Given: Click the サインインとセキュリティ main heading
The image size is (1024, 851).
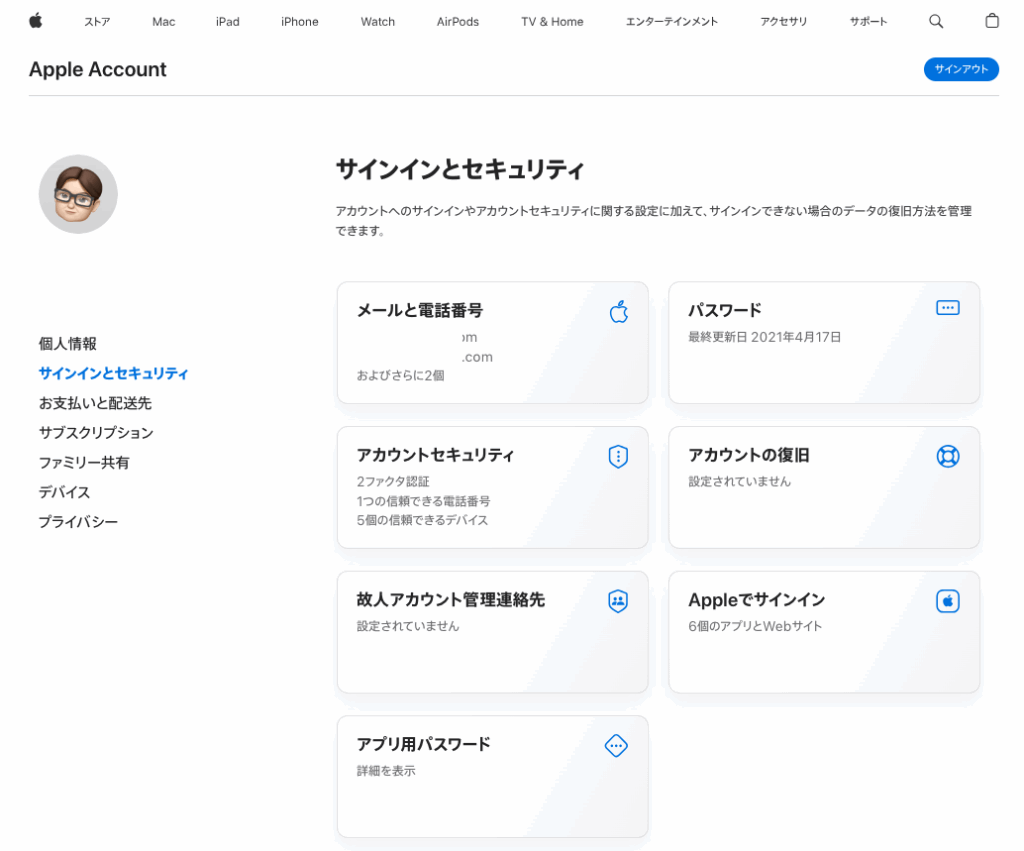Looking at the screenshot, I should pos(460,169).
